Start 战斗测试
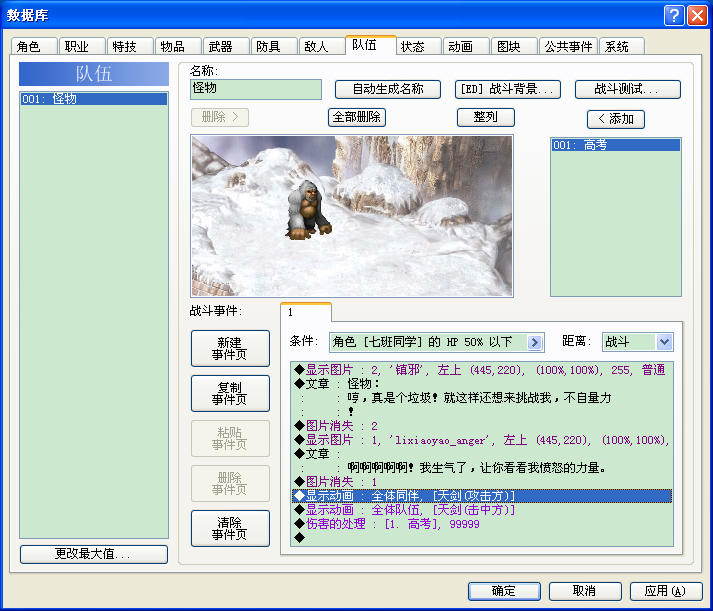The height and width of the screenshot is (611, 713). (628, 89)
